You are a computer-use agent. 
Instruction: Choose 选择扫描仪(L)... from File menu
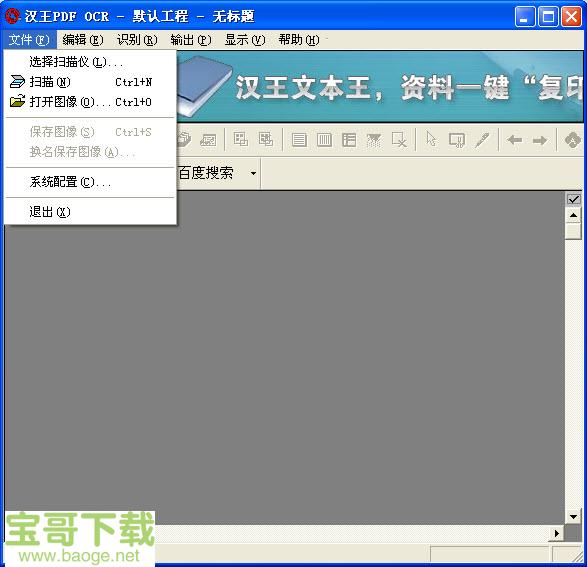tap(90, 62)
